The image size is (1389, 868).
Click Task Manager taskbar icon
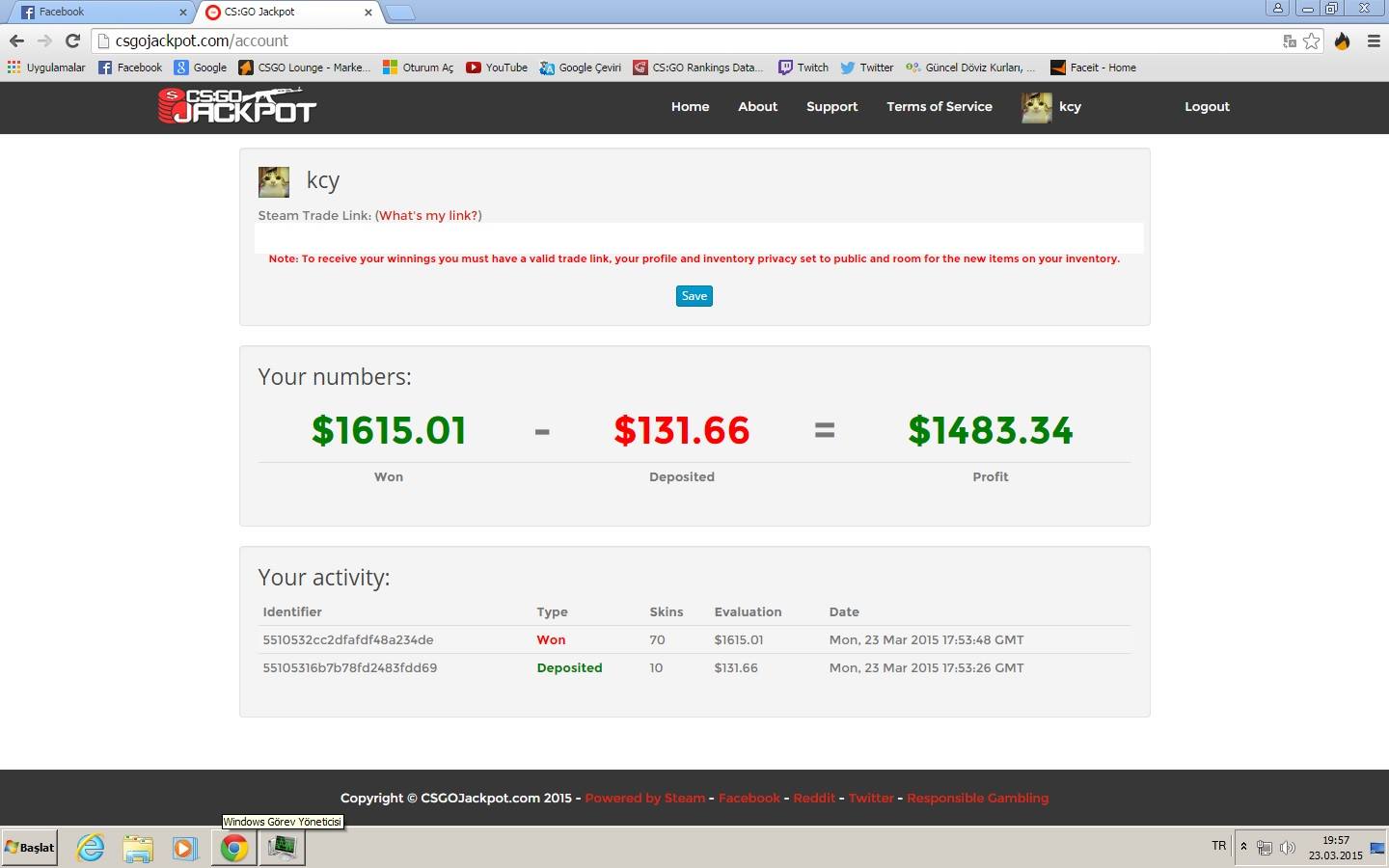(x=283, y=848)
